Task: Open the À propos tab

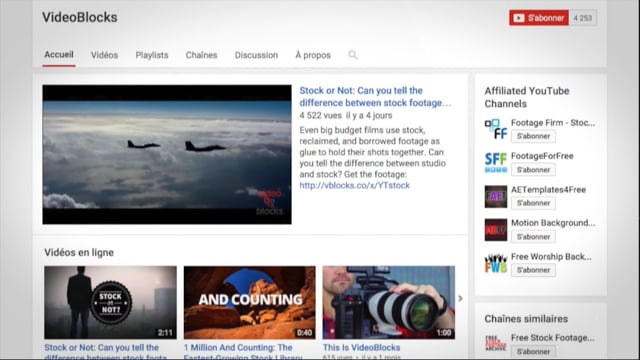Action: coord(313,55)
